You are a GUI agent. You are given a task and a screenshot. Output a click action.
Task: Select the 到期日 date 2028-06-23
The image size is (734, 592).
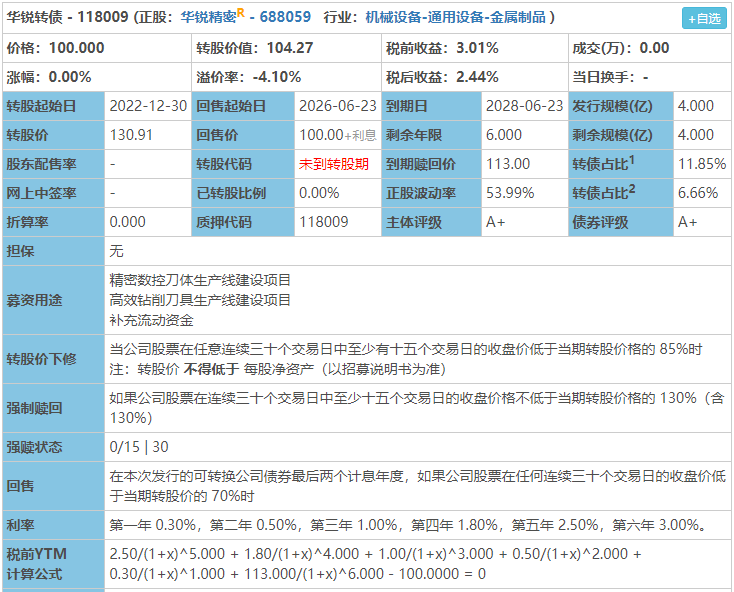(524, 106)
